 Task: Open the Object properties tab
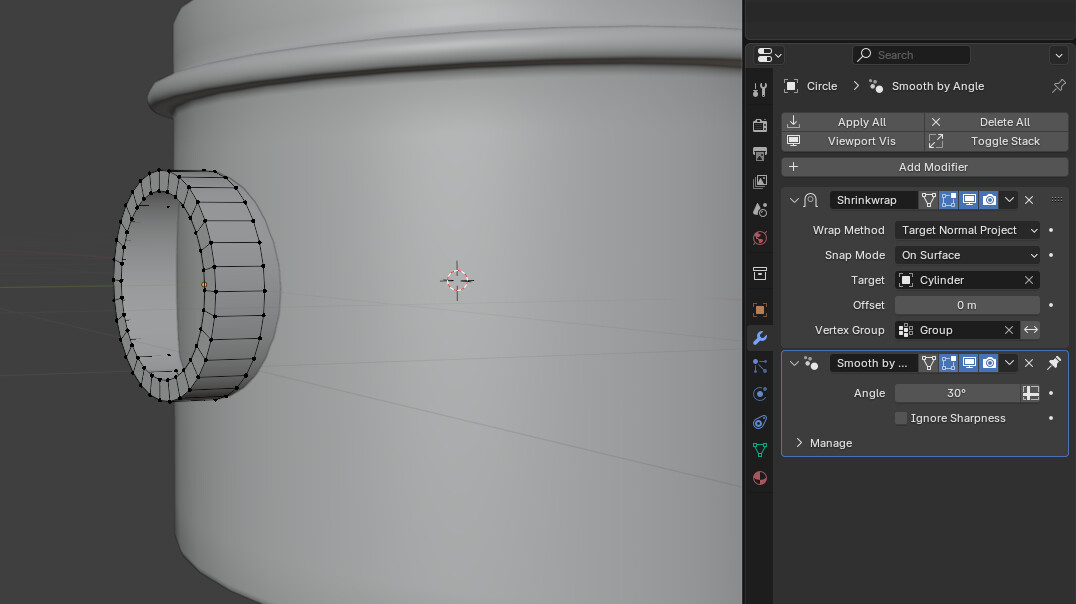pos(760,310)
